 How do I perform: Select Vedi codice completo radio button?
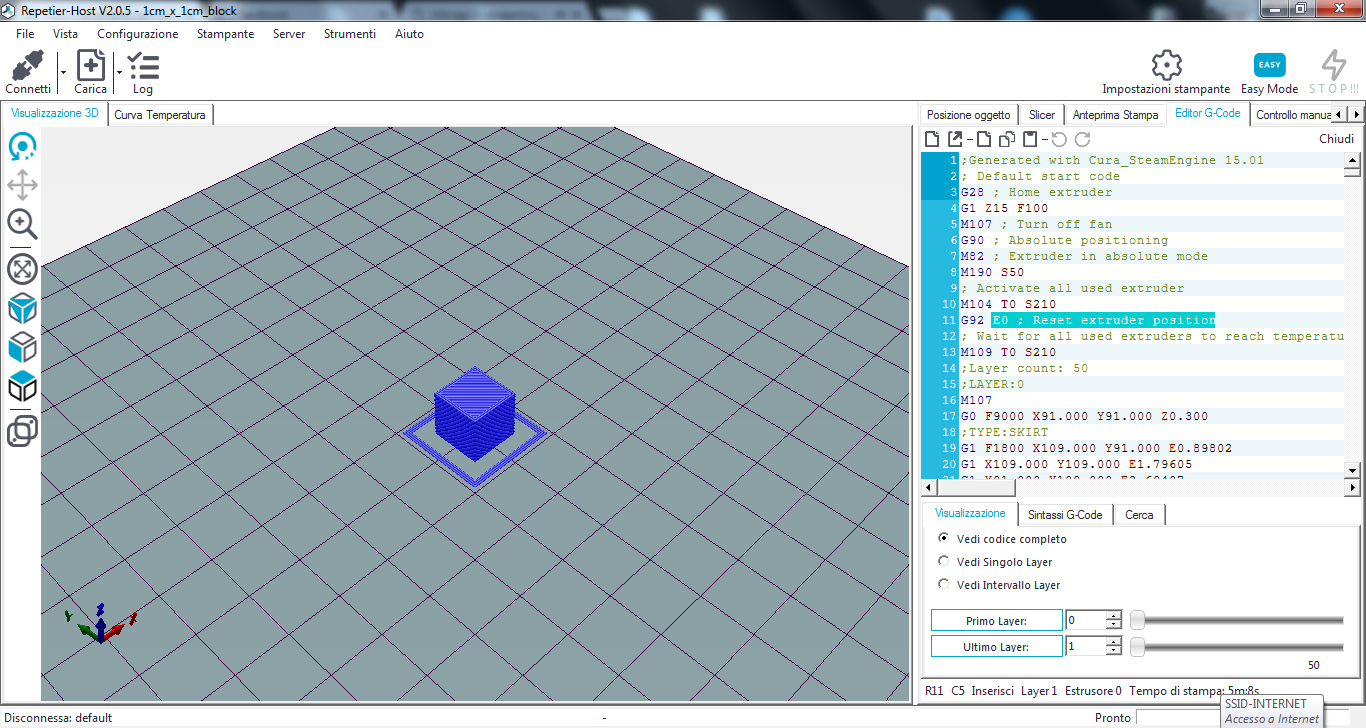[x=944, y=539]
